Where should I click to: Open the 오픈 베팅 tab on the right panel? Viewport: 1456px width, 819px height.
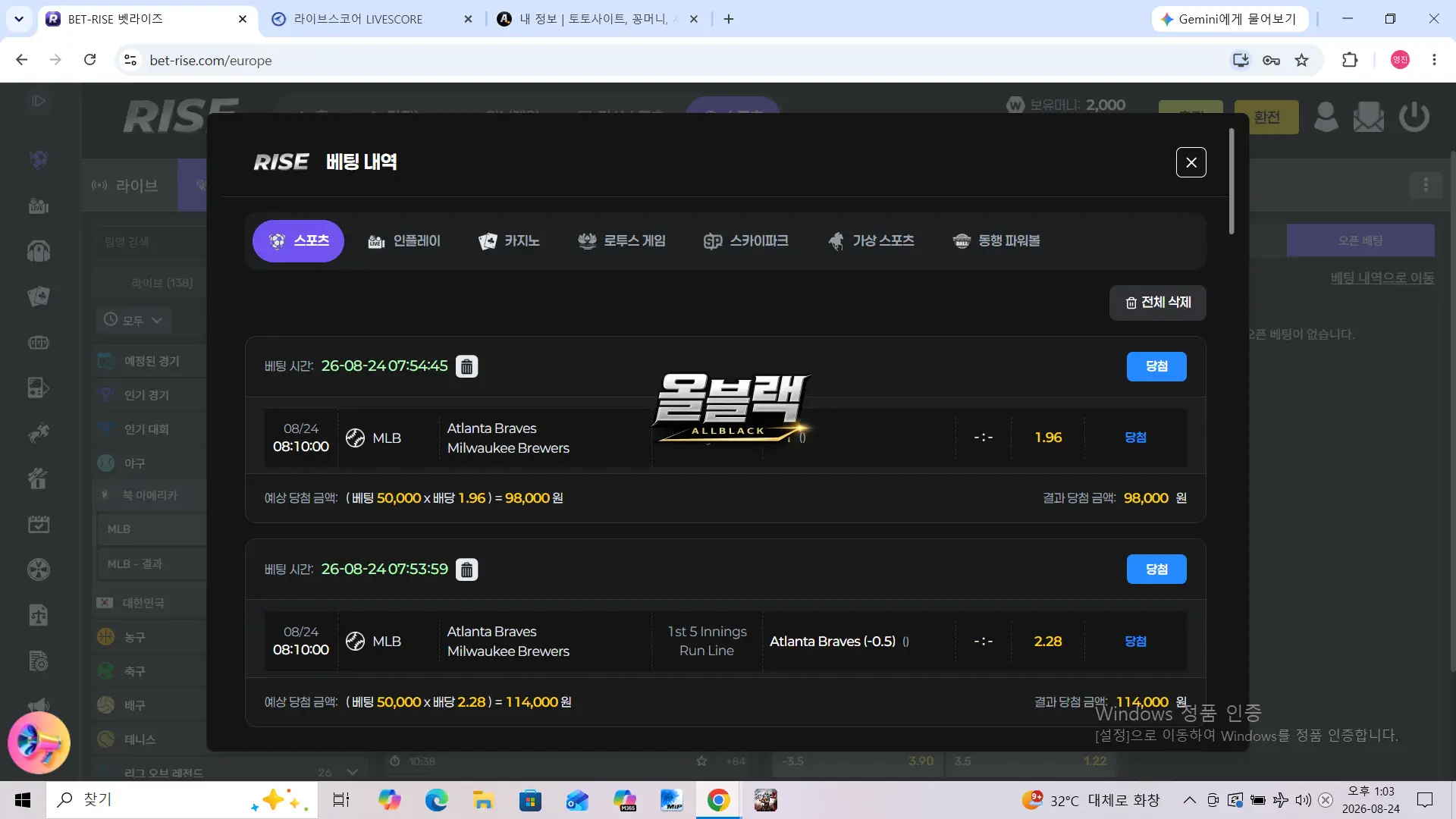point(1360,240)
